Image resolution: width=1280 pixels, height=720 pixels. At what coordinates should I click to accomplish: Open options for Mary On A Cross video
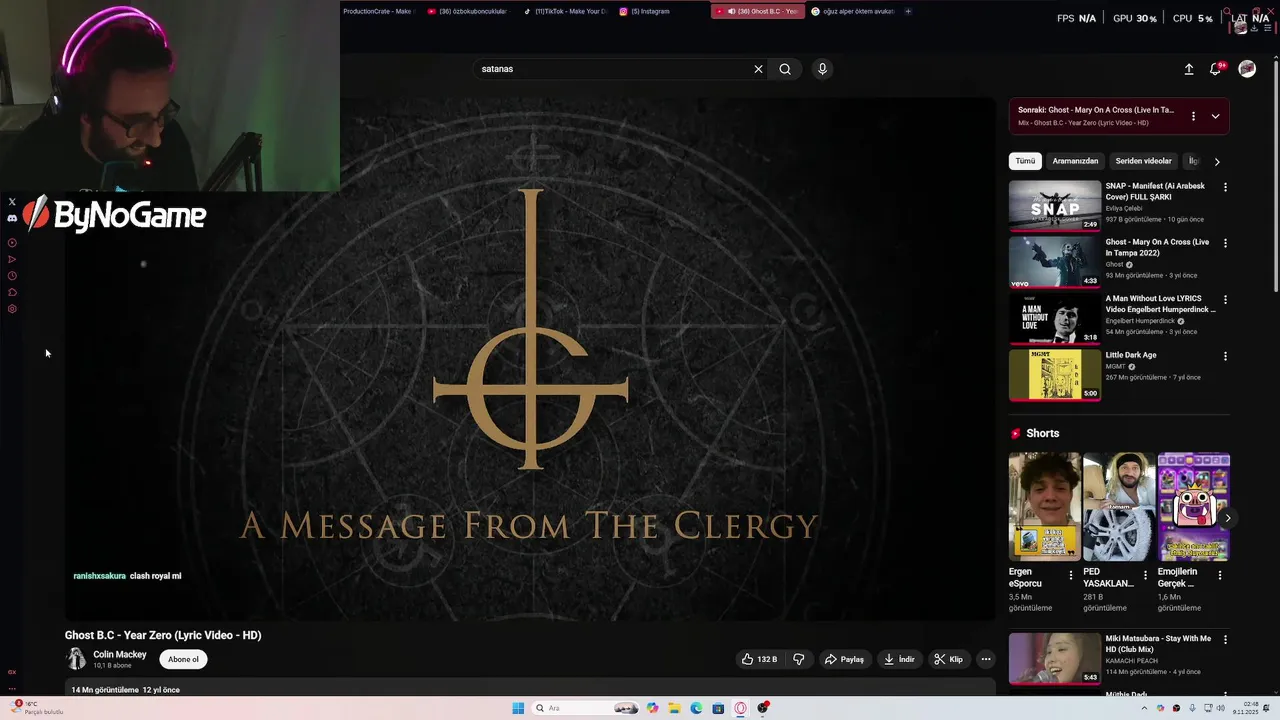(x=1225, y=243)
